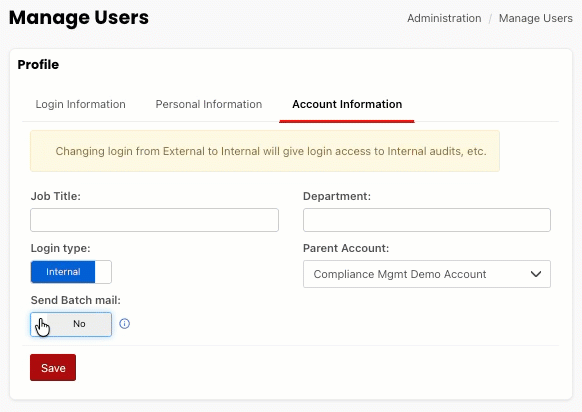
Task: Click the Manage Users breadcrumb link
Action: [x=536, y=18]
